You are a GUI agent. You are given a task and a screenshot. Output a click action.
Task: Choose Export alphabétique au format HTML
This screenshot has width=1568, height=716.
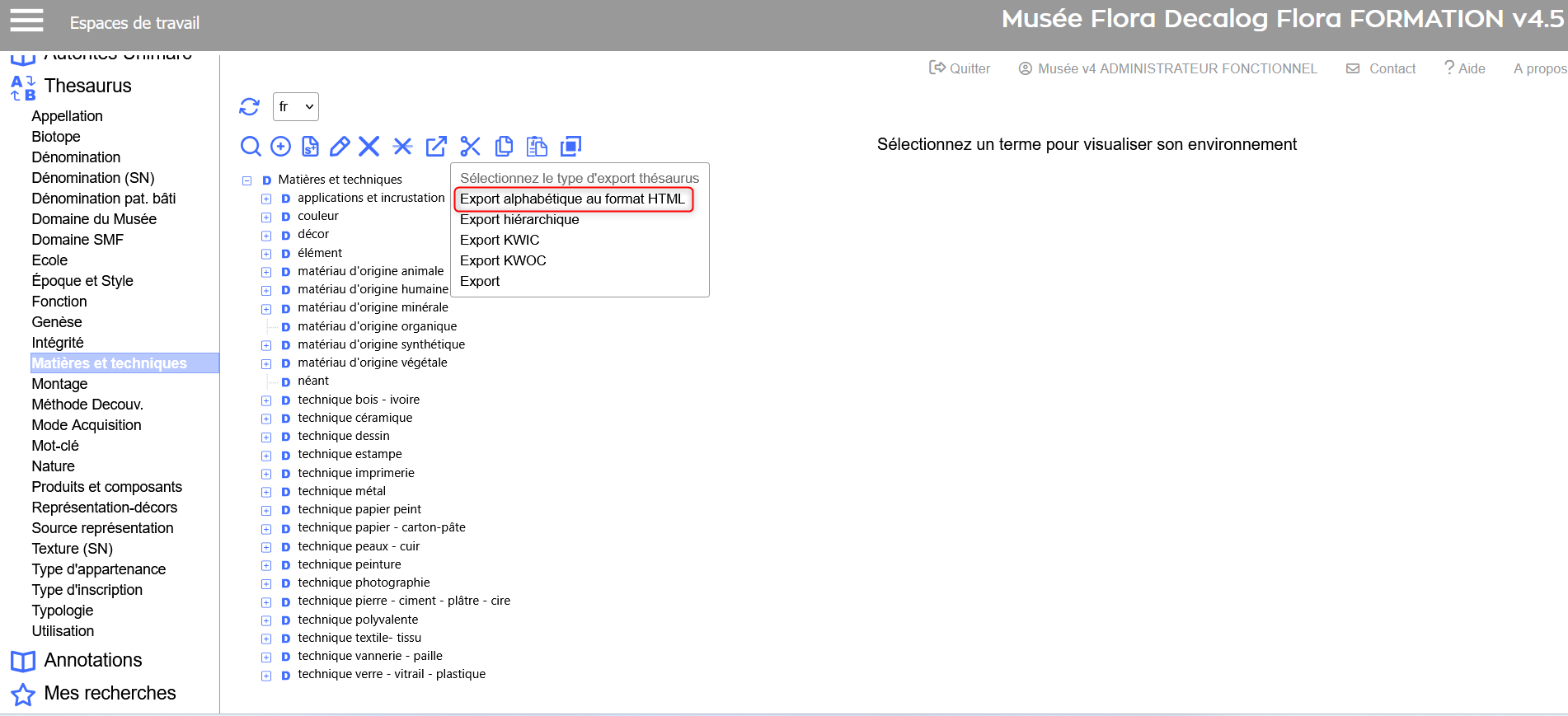573,199
